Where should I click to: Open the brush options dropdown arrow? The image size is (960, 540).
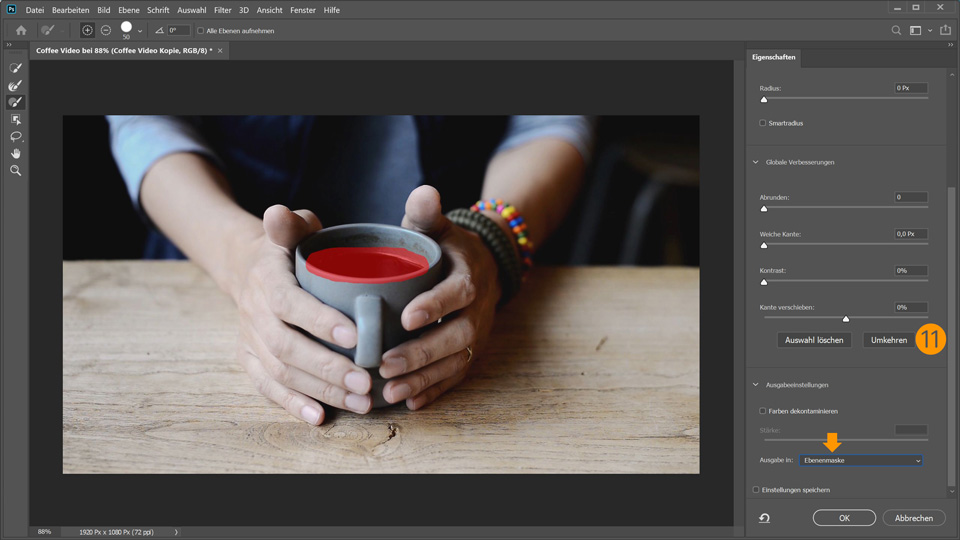(140, 31)
